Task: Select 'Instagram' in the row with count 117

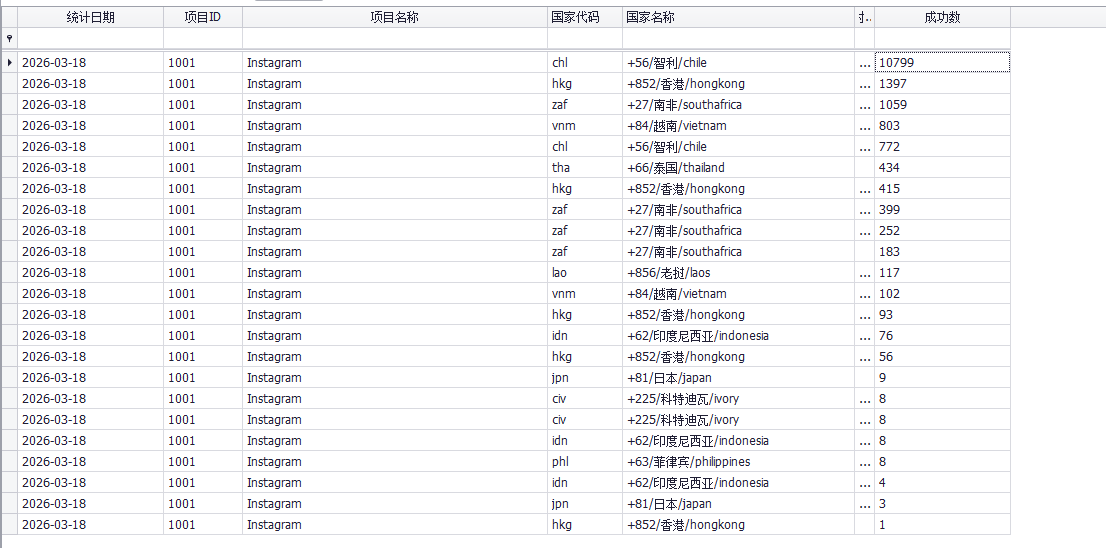Action: (x=395, y=273)
